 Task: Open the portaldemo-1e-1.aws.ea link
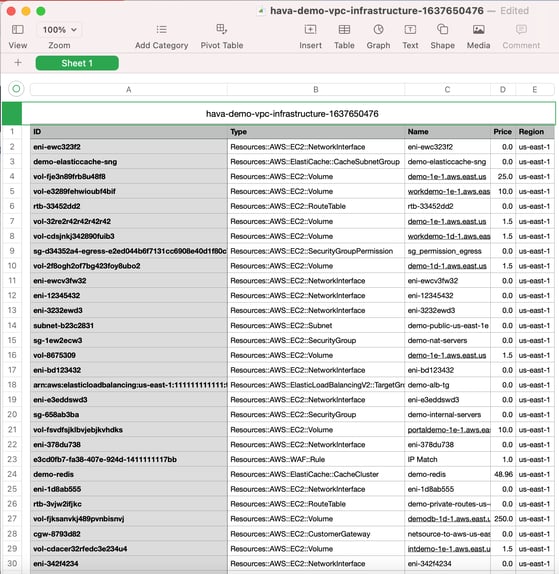pos(449,430)
